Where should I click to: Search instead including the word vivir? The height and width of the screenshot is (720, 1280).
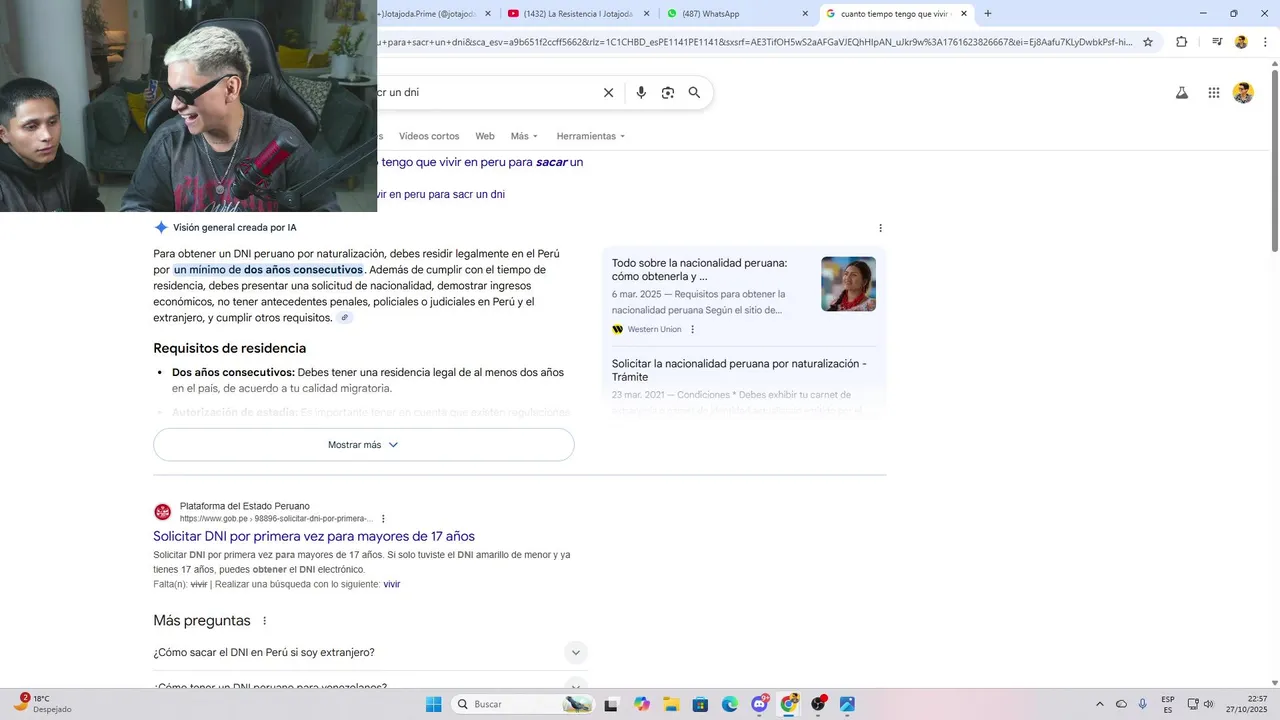[x=392, y=585]
